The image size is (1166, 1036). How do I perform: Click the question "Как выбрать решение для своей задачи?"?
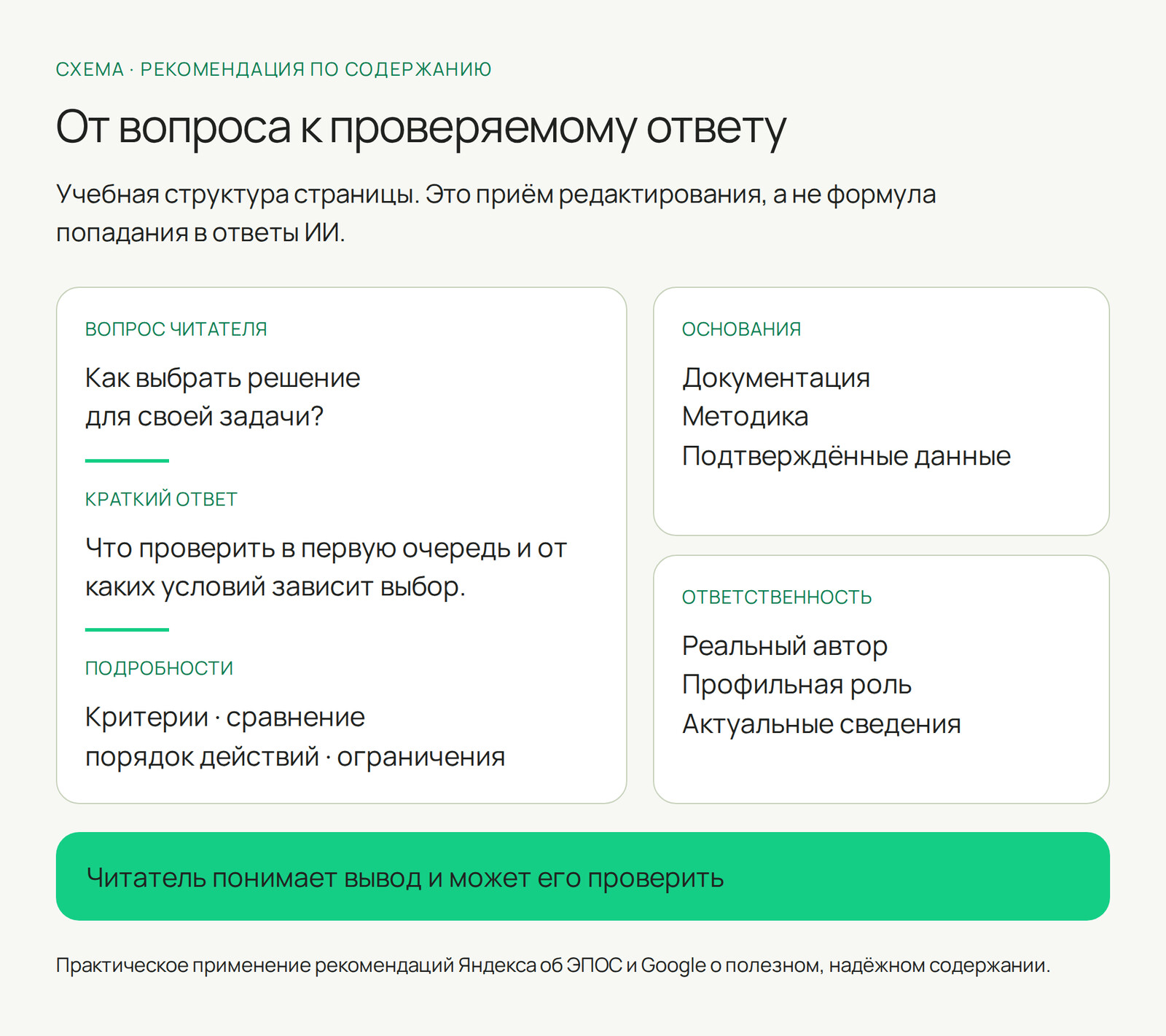tap(222, 397)
